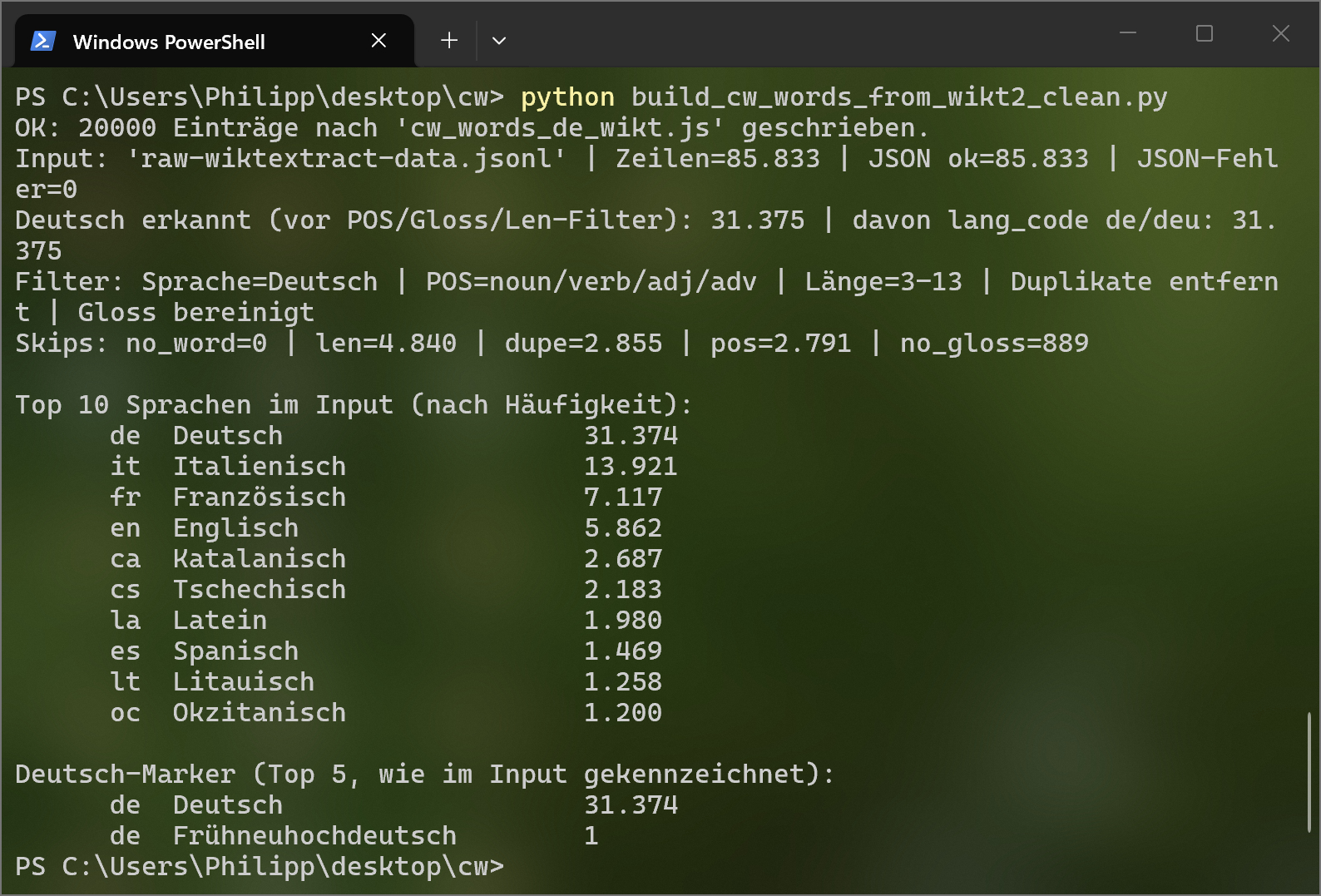Click the Spanisch language row
This screenshot has width=1321, height=896.
[386, 651]
